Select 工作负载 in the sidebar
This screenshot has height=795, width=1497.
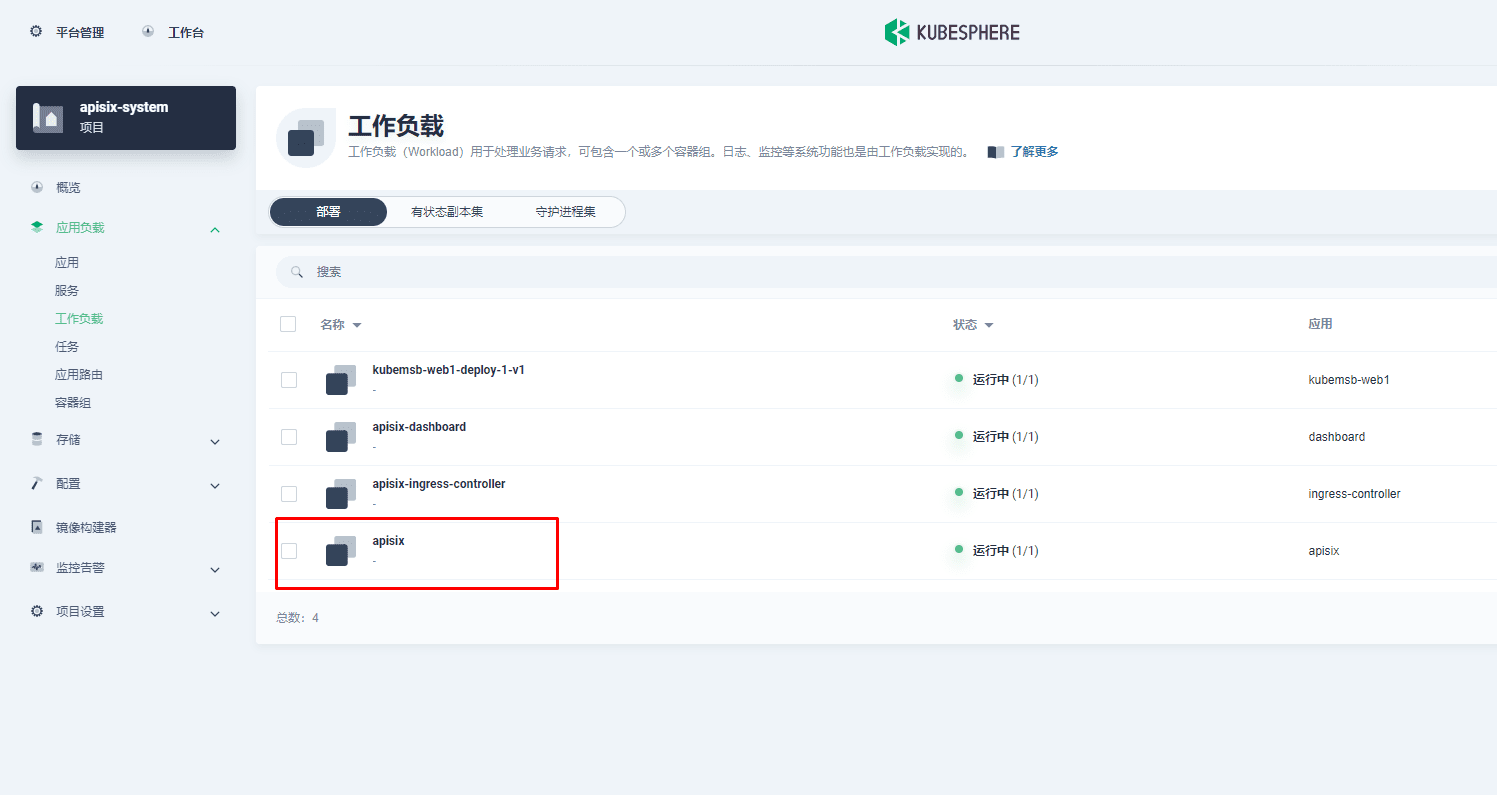(79, 319)
